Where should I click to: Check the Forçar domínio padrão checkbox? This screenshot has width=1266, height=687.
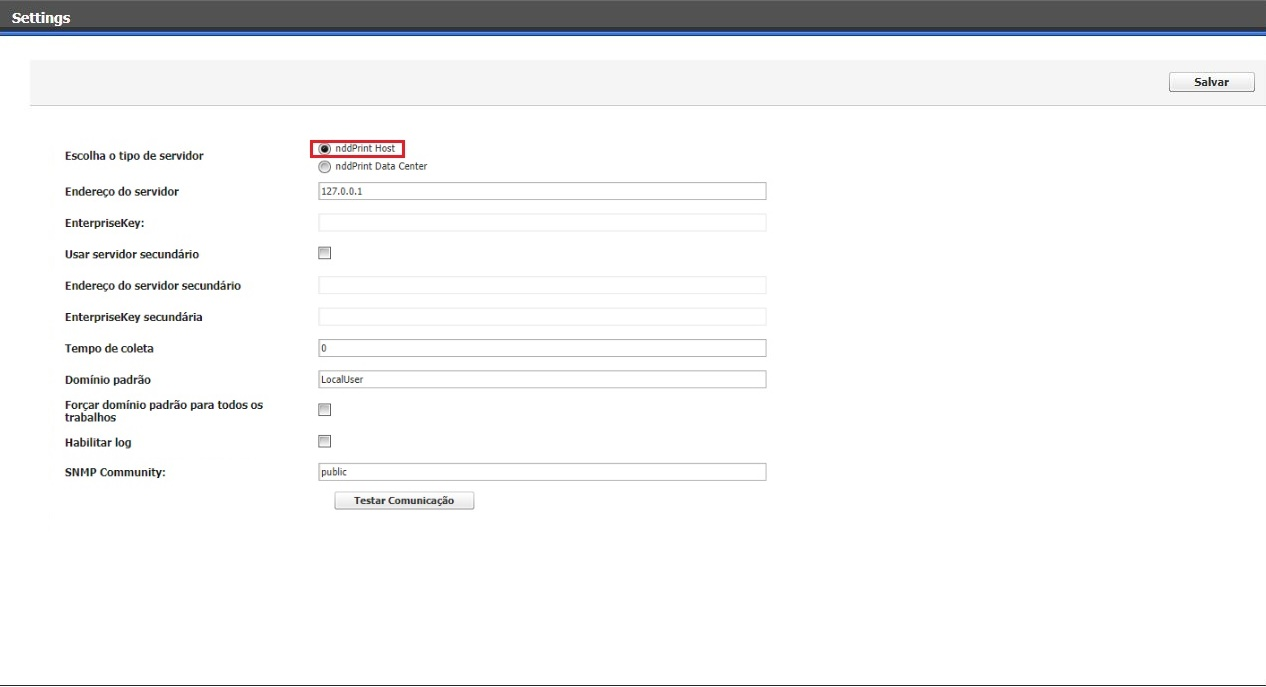(324, 410)
